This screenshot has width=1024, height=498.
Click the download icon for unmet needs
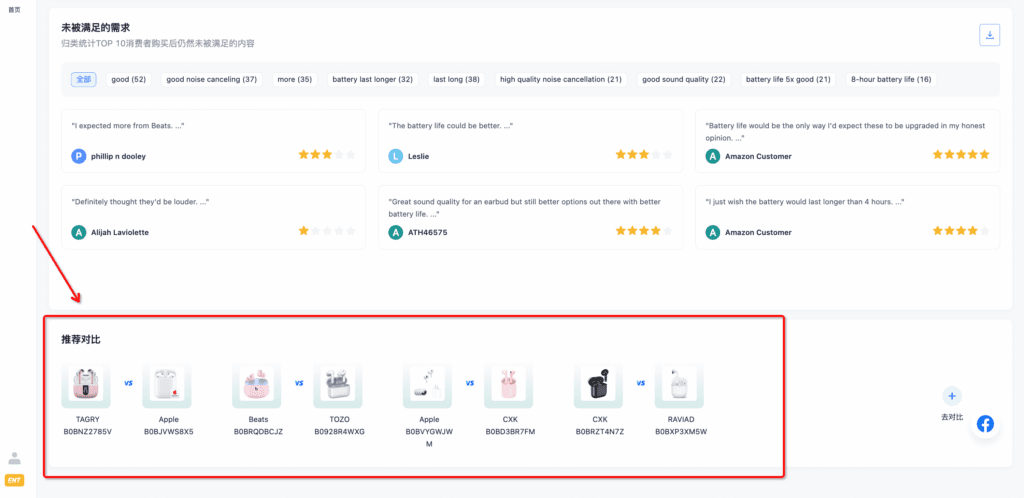pyautogui.click(x=989, y=35)
